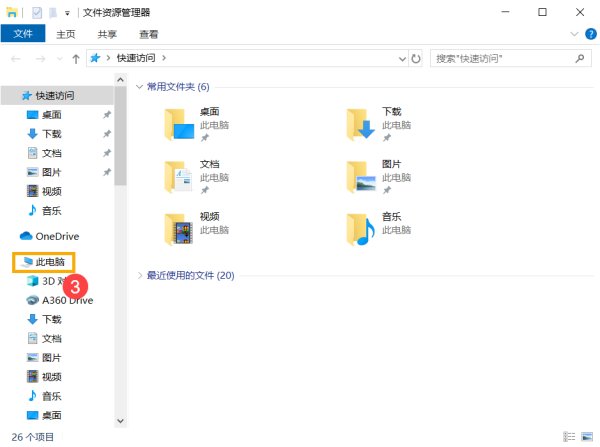
Task: Select the 文档 folder icon in main pane
Action: click(x=179, y=177)
